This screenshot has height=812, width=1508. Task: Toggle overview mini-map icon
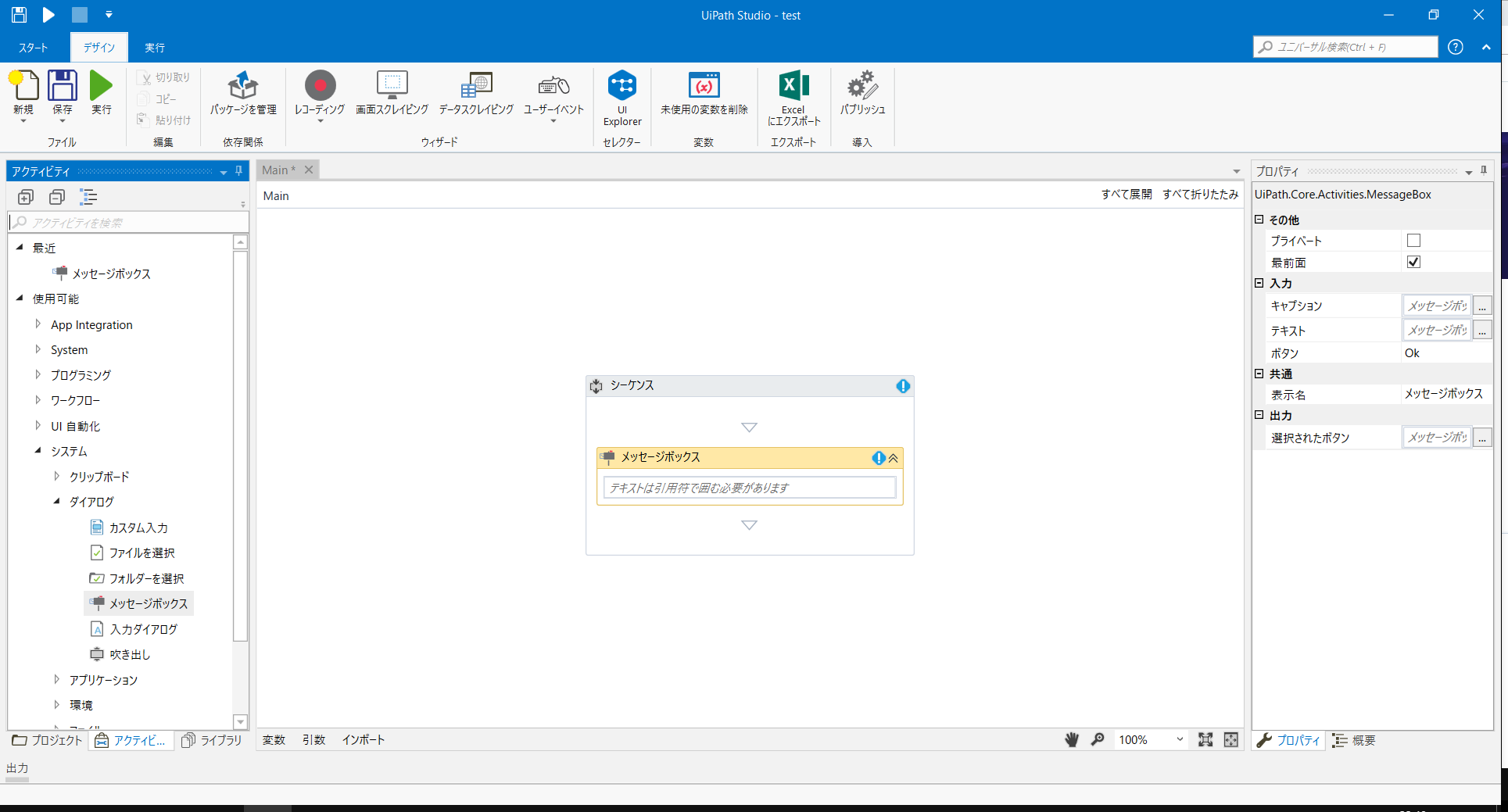click(x=1231, y=739)
